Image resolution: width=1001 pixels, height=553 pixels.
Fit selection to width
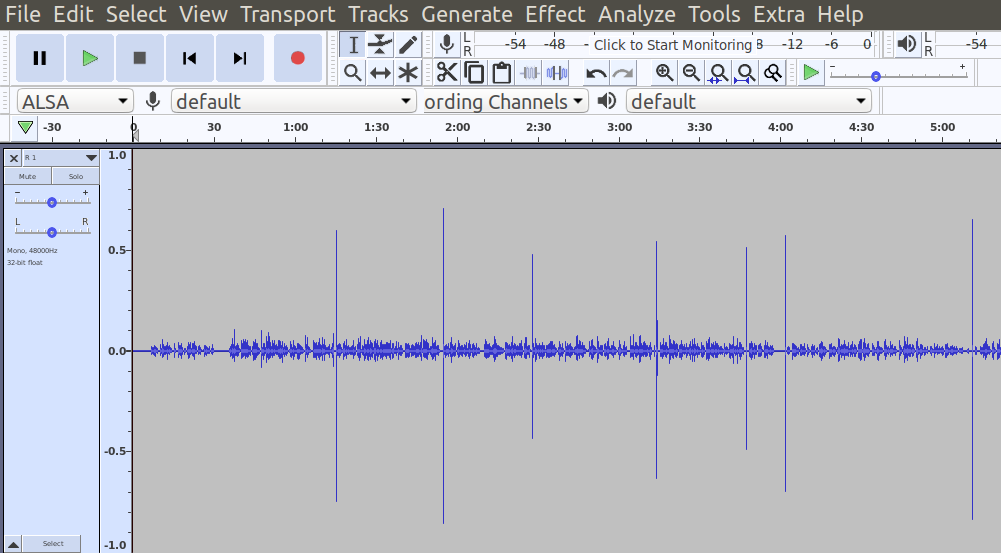click(719, 73)
